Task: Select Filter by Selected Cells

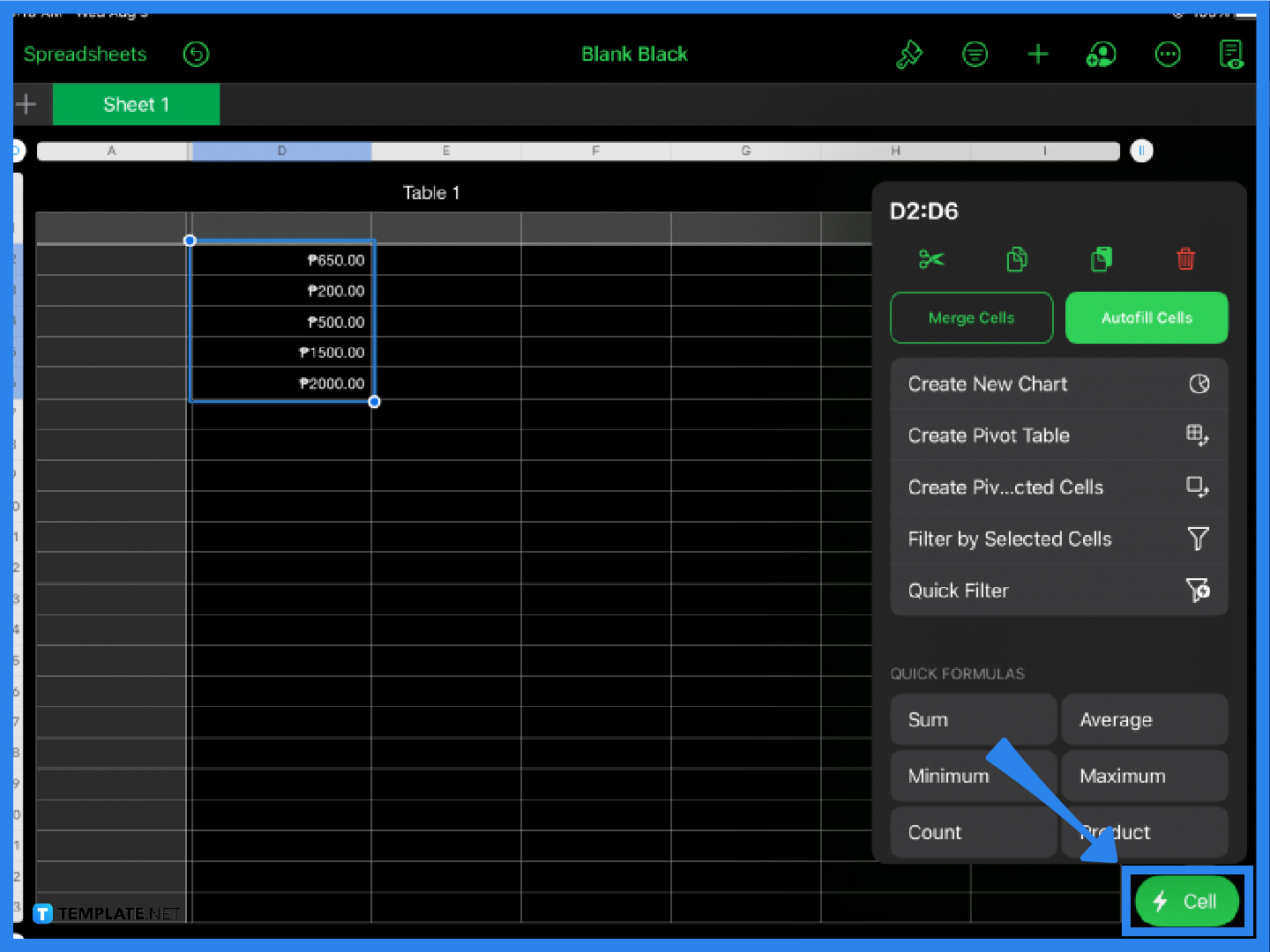Action: click(x=1058, y=539)
